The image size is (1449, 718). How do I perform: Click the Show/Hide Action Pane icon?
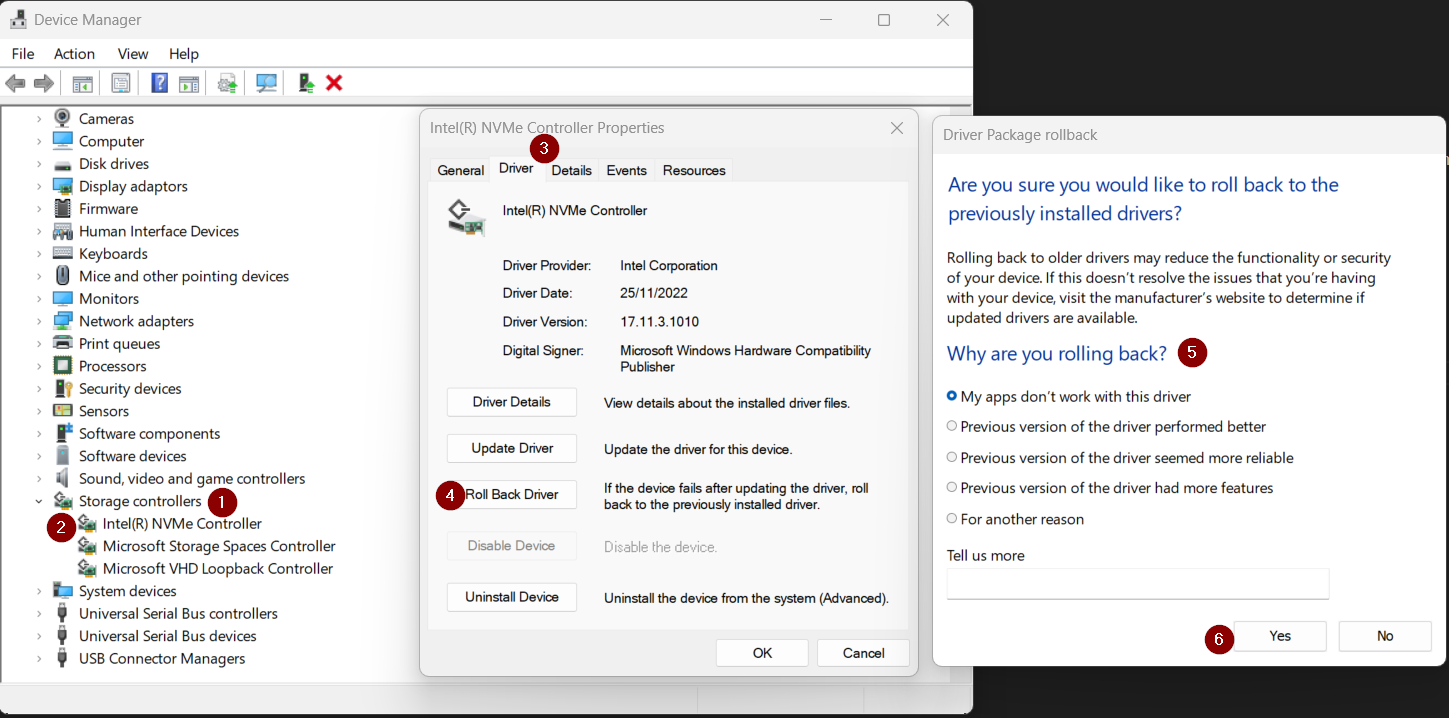[x=189, y=83]
